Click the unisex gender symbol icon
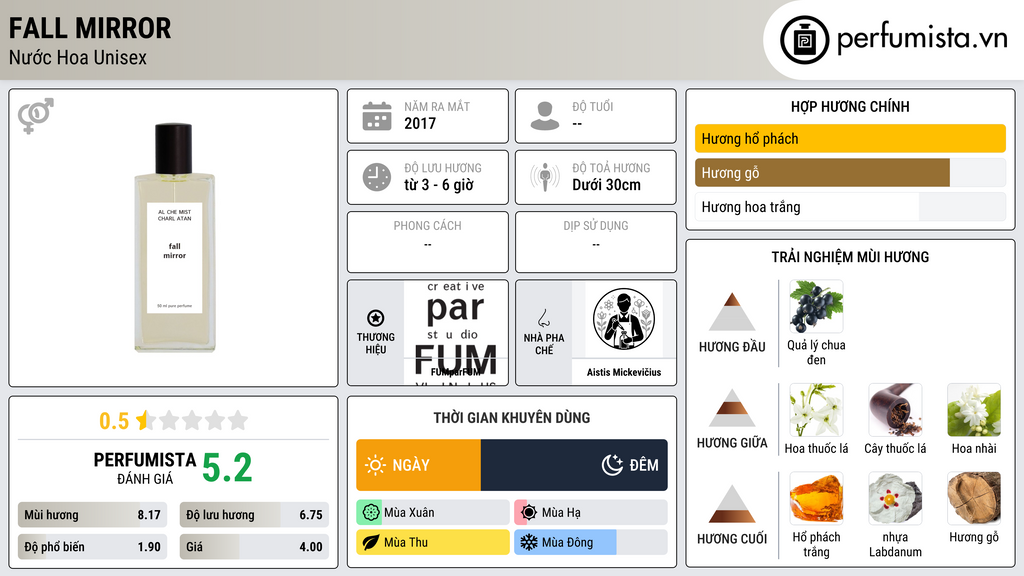Viewport: 1024px width, 576px height. (36, 116)
